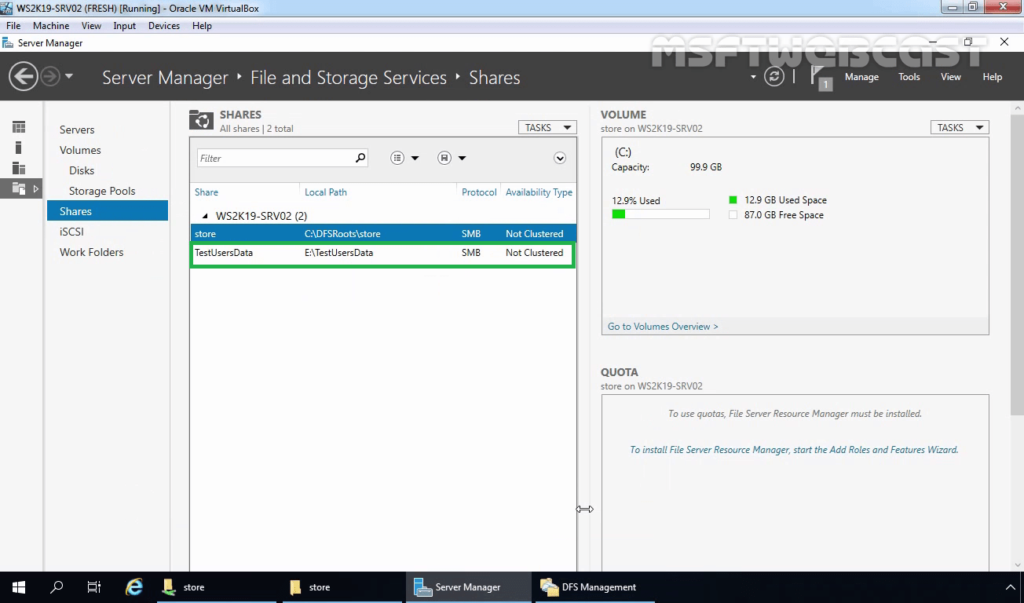Click the right-side vertical scrollbar
This screenshot has width=1024, height=603.
1017,265
